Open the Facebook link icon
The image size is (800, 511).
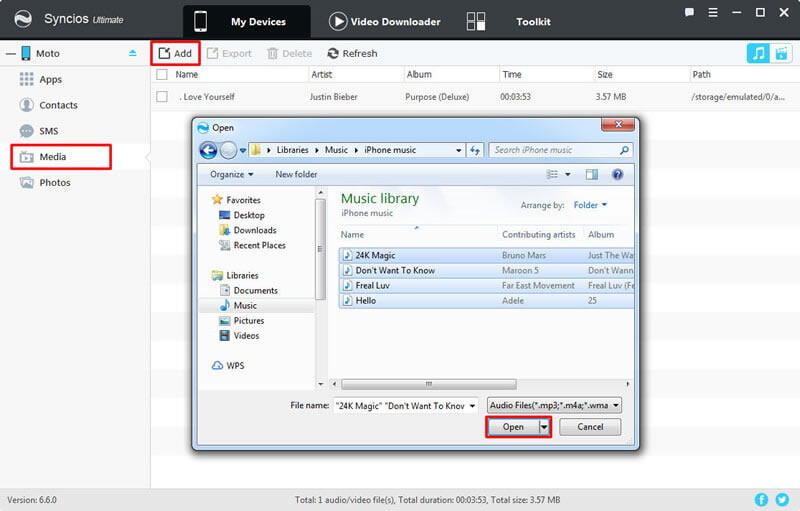pyautogui.click(x=763, y=499)
